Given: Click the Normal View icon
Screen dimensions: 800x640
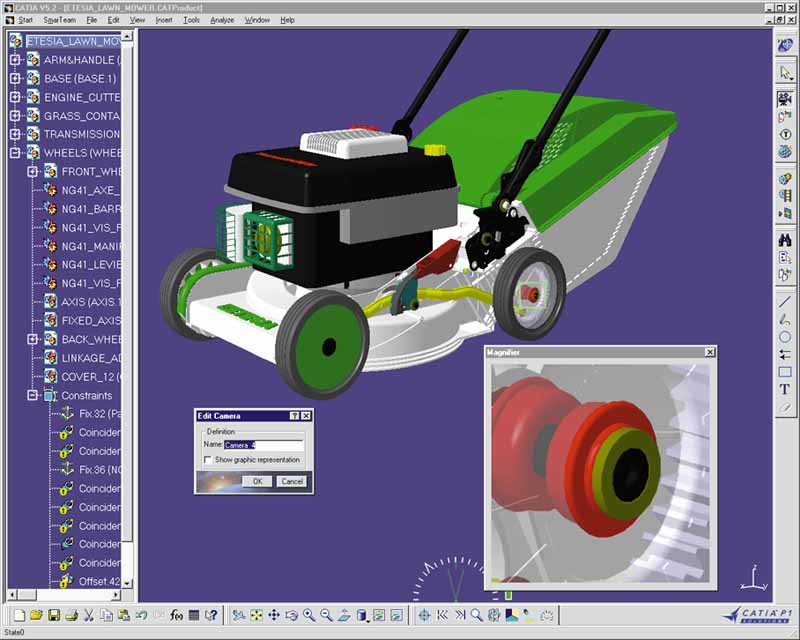Looking at the screenshot, I should tap(344, 615).
